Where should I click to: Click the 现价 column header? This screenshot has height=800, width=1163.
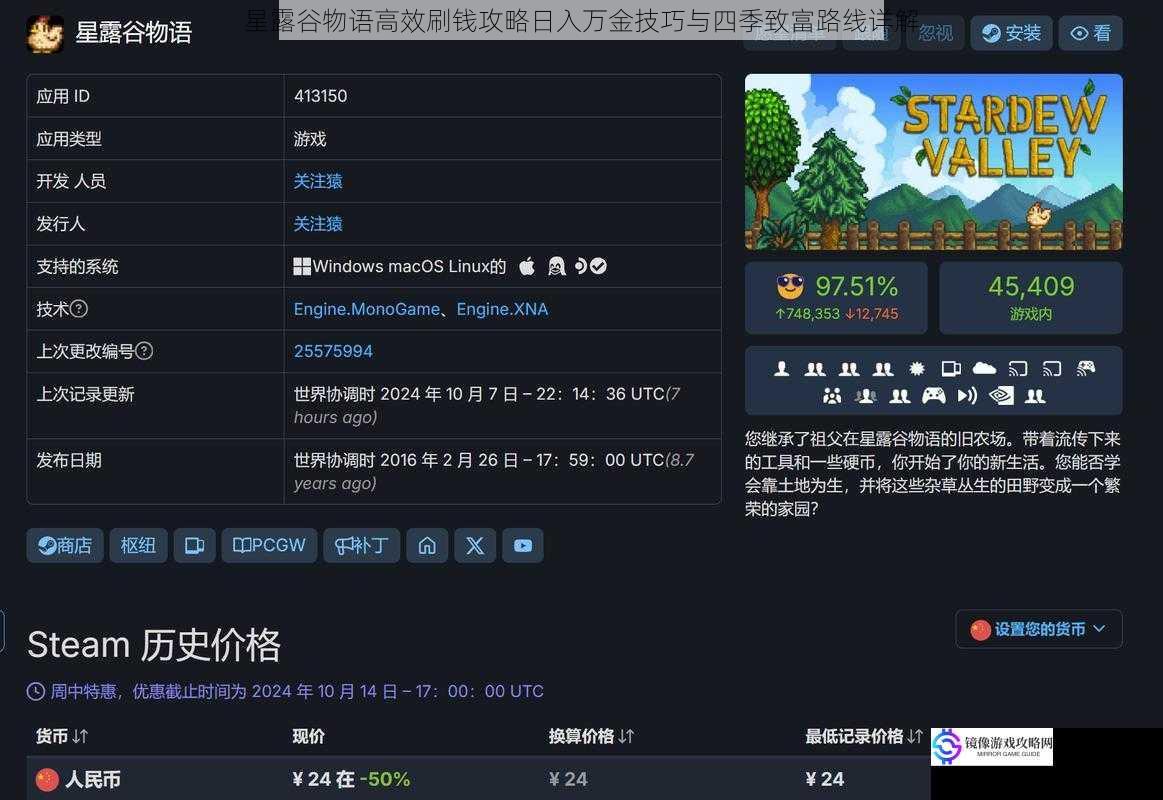click(x=309, y=736)
